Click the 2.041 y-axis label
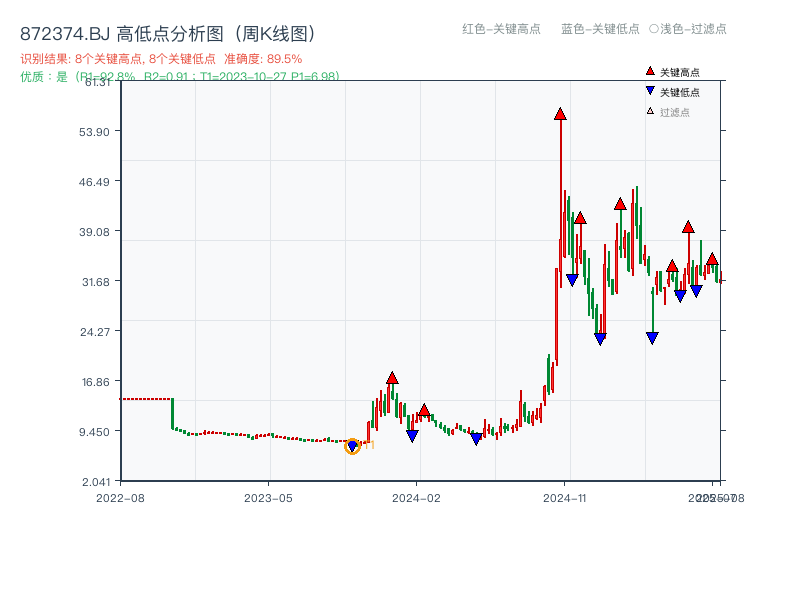Screen dimensions: 800x600 (96, 482)
